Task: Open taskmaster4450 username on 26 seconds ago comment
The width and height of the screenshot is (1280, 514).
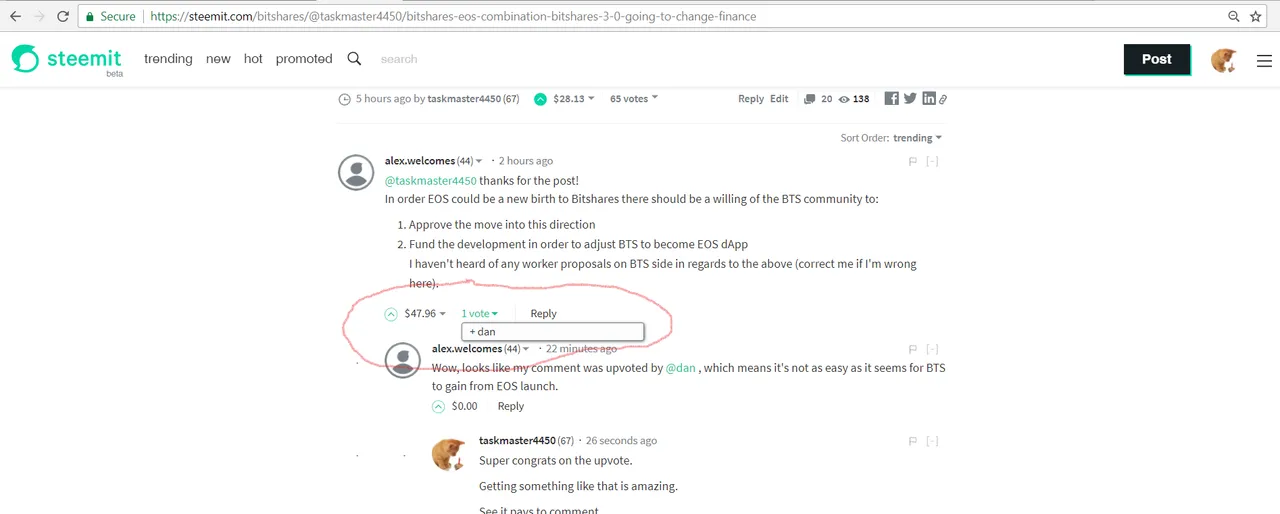Action: (517, 441)
